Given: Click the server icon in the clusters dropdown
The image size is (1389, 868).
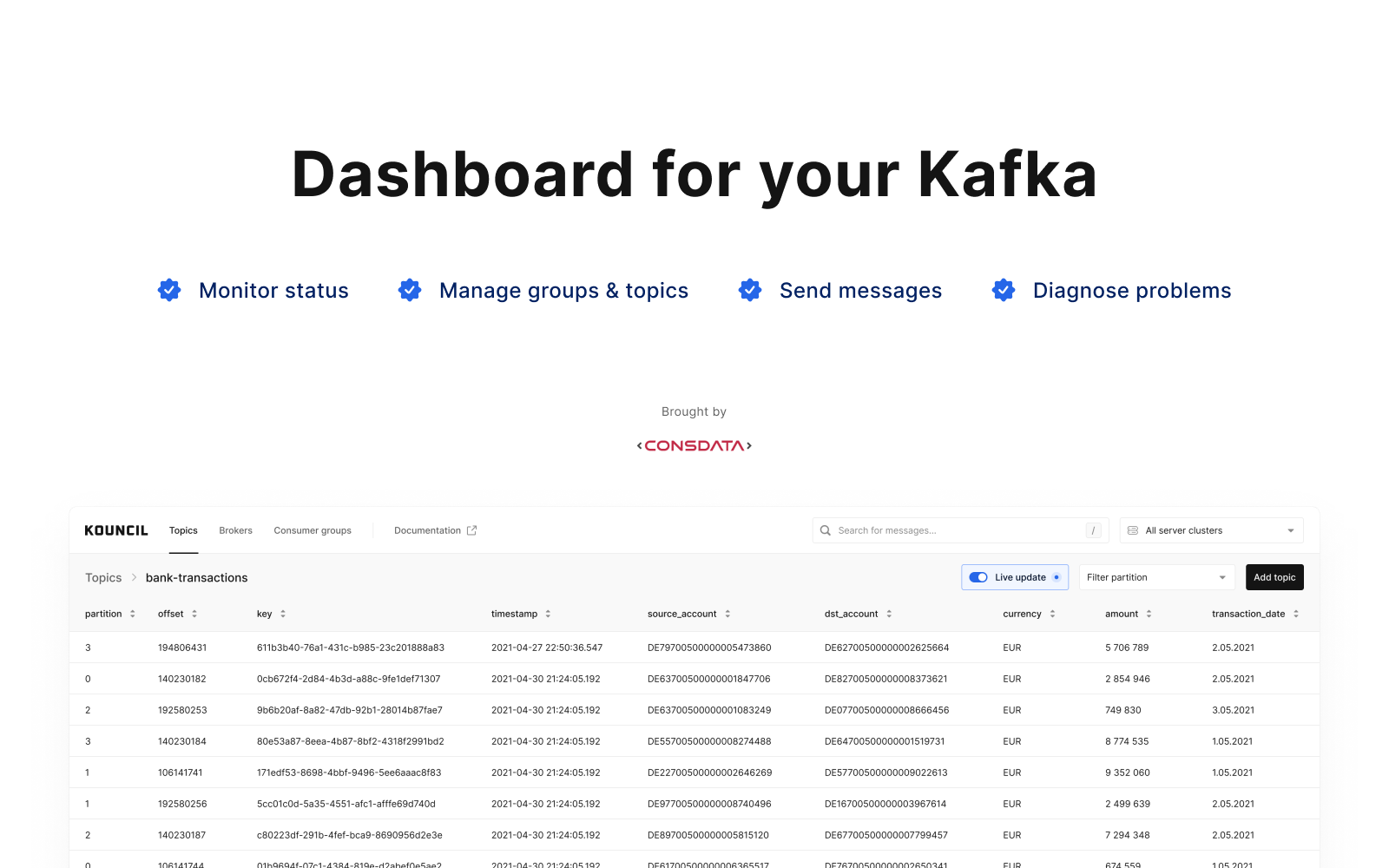Looking at the screenshot, I should pyautogui.click(x=1133, y=530).
